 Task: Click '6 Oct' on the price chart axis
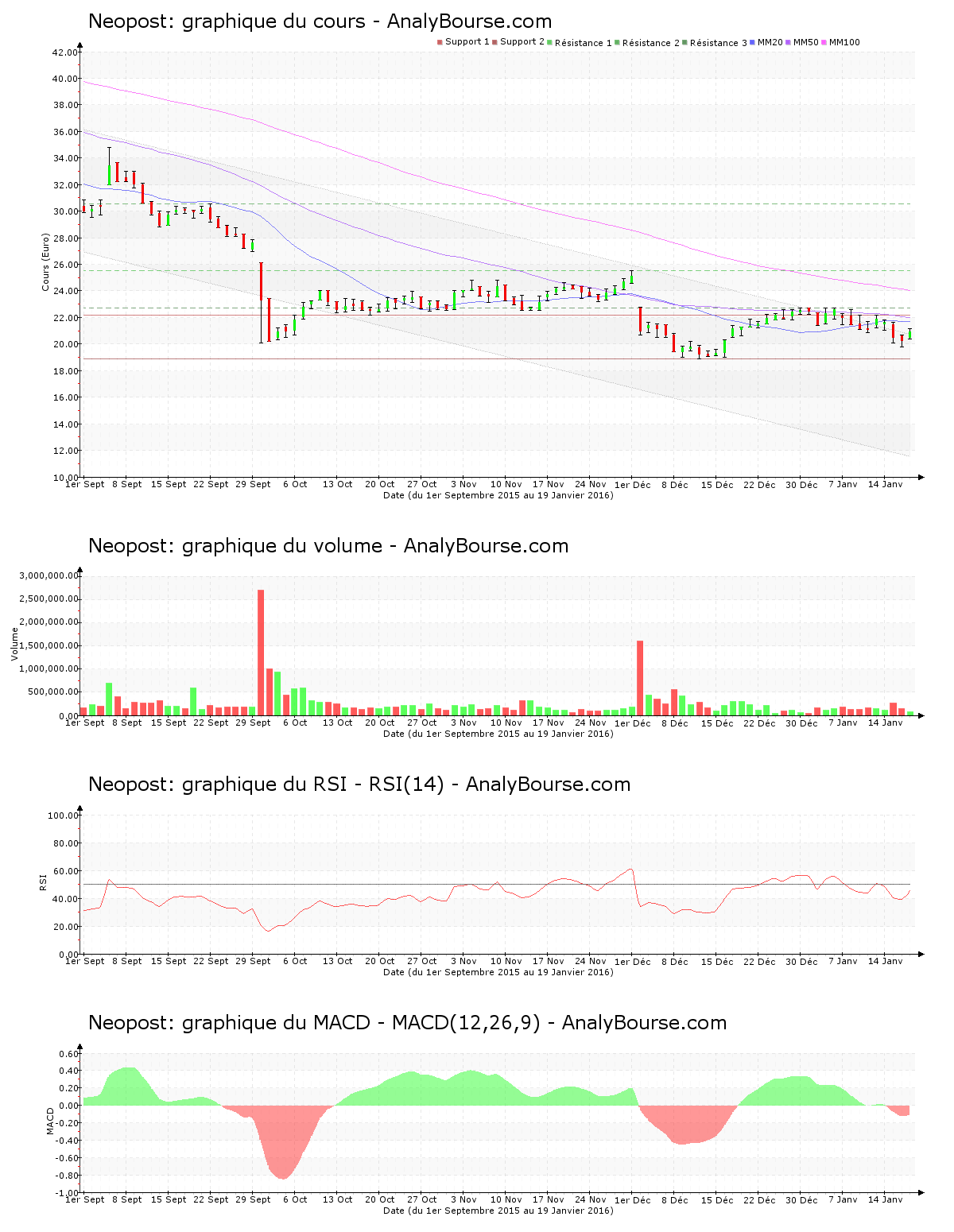coord(295,484)
